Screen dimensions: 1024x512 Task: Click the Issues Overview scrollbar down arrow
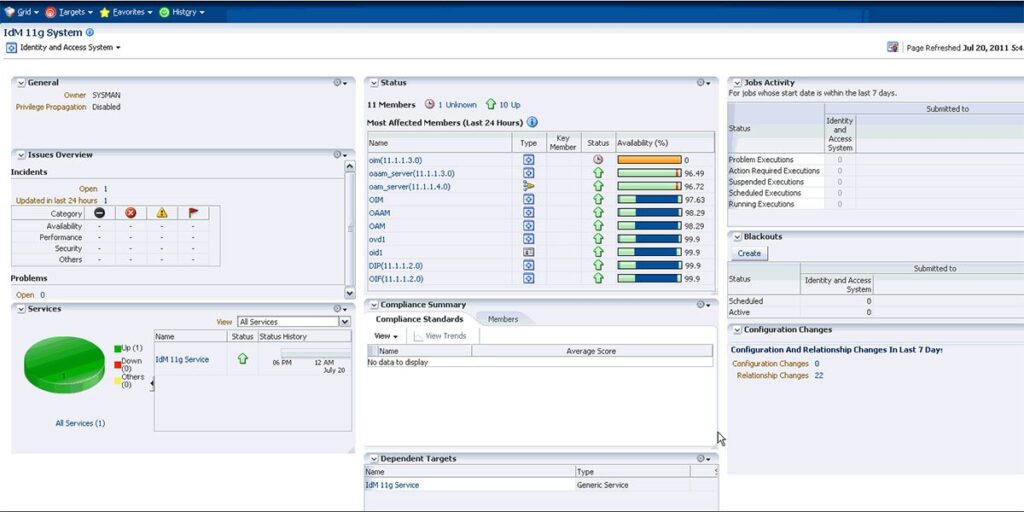(x=349, y=294)
